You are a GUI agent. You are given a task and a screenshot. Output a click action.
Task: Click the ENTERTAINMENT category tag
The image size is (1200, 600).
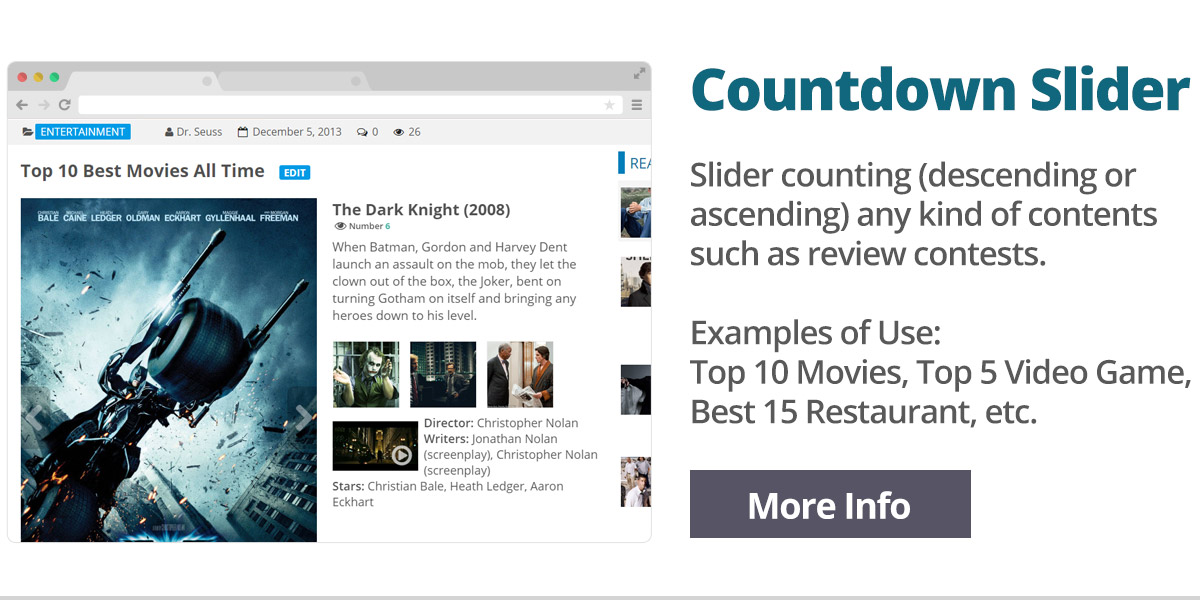pos(83,132)
